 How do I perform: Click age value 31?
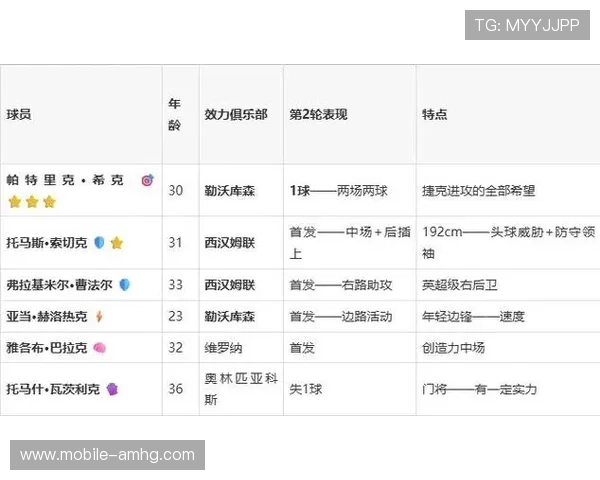(176, 242)
